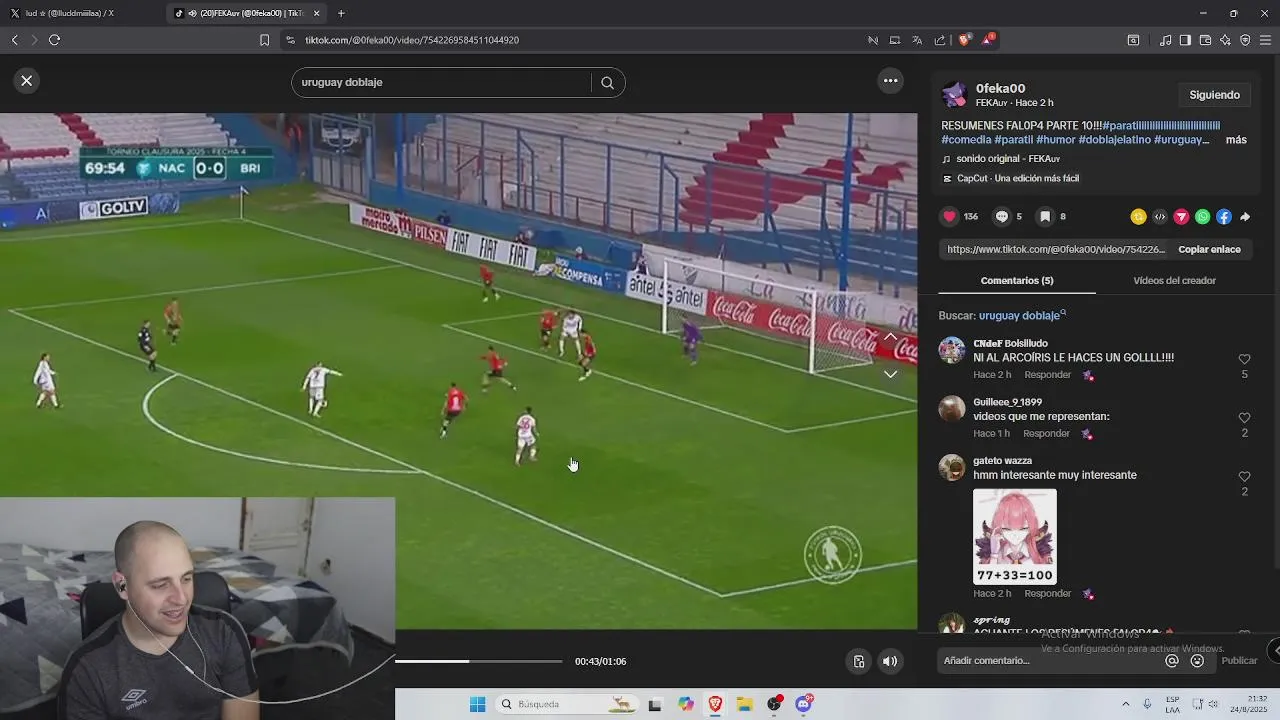Viewport: 1280px width, 720px height.
Task: Toggle the browser sidebar panel
Action: tap(1185, 40)
